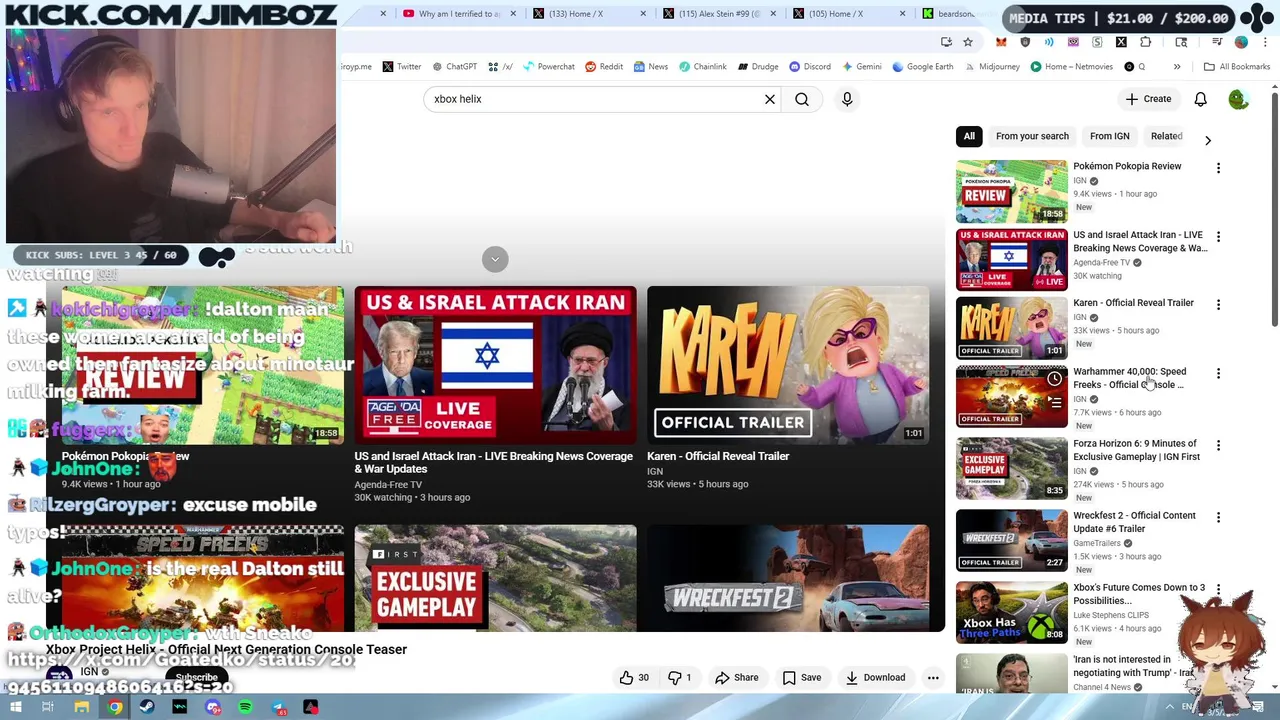
Task: Open Steam from the Windows taskbar
Action: tap(147, 707)
